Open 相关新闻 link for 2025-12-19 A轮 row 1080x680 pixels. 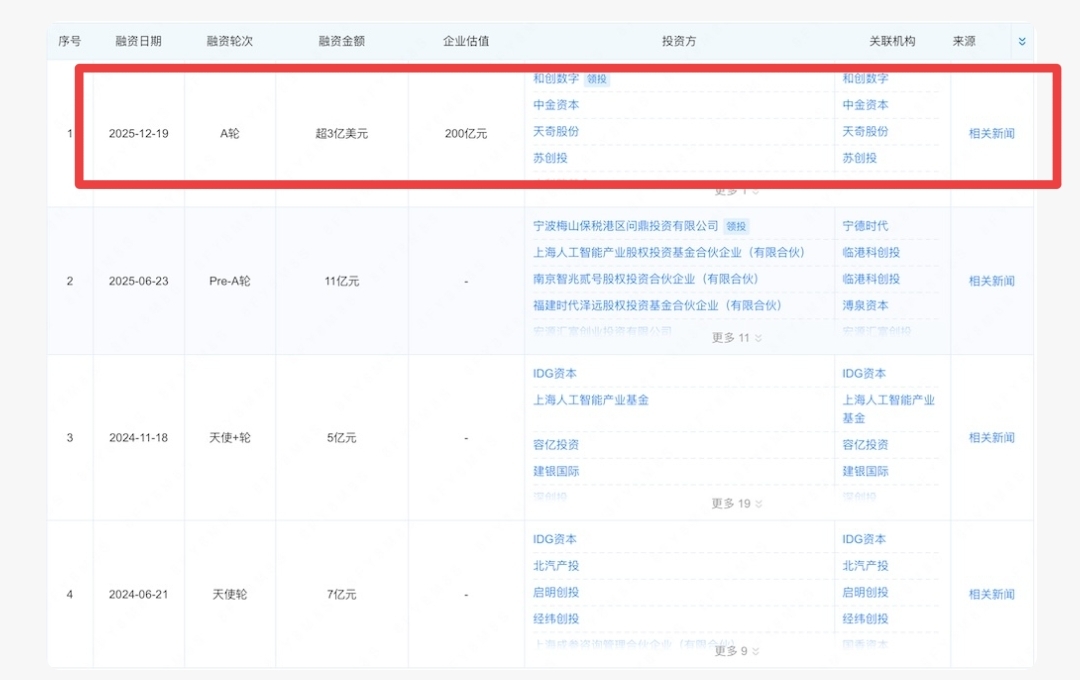click(991, 133)
